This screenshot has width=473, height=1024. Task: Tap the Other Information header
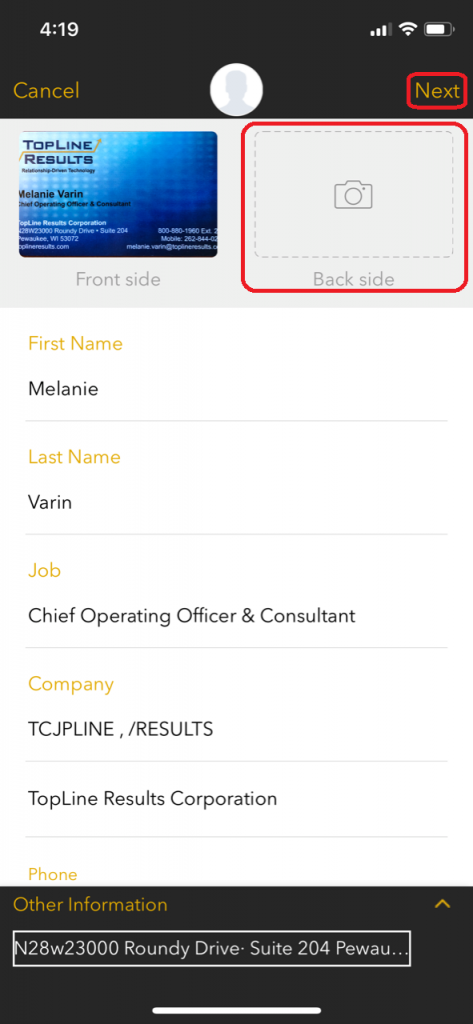(x=90, y=904)
